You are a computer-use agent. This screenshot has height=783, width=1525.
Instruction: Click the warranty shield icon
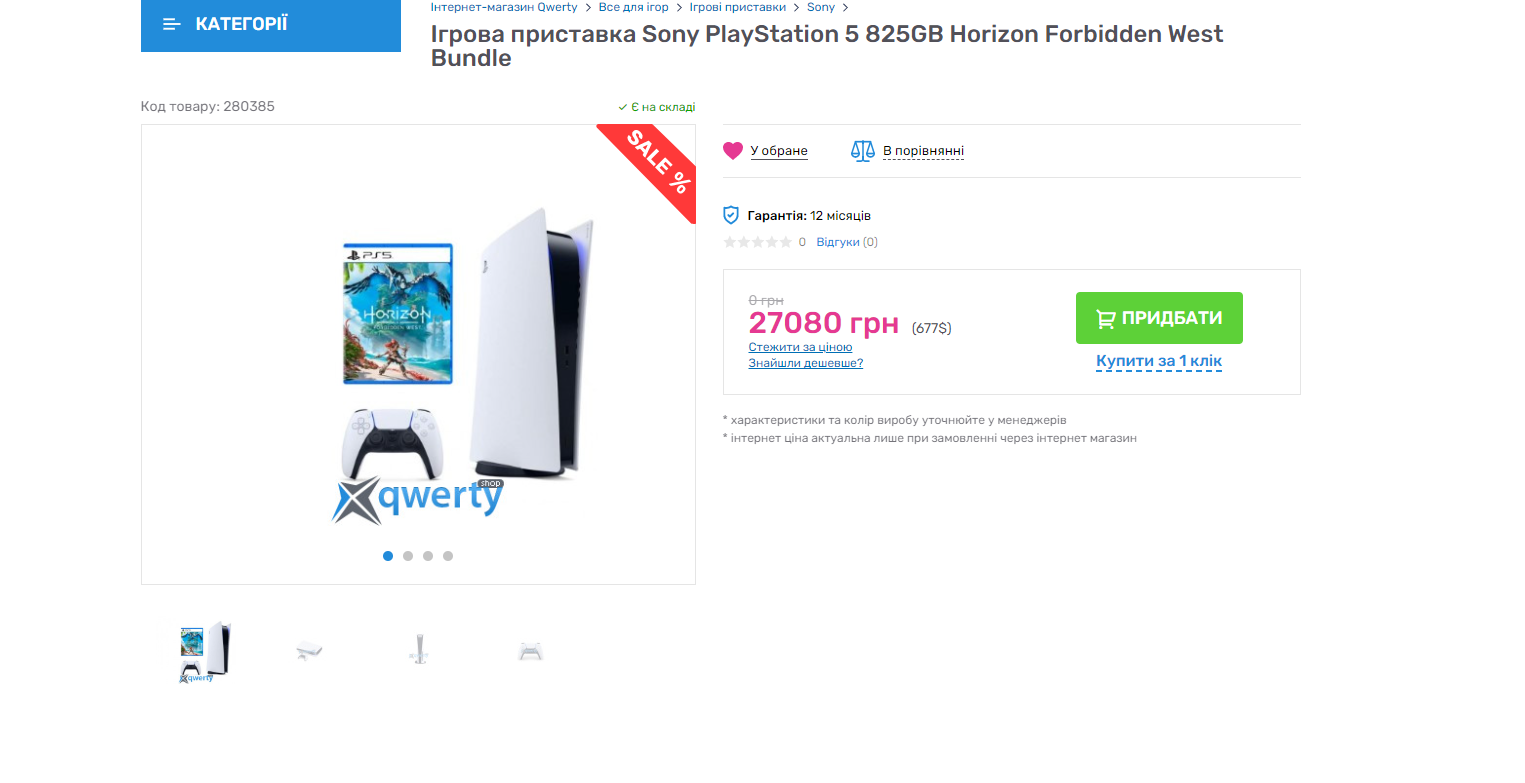coord(731,215)
